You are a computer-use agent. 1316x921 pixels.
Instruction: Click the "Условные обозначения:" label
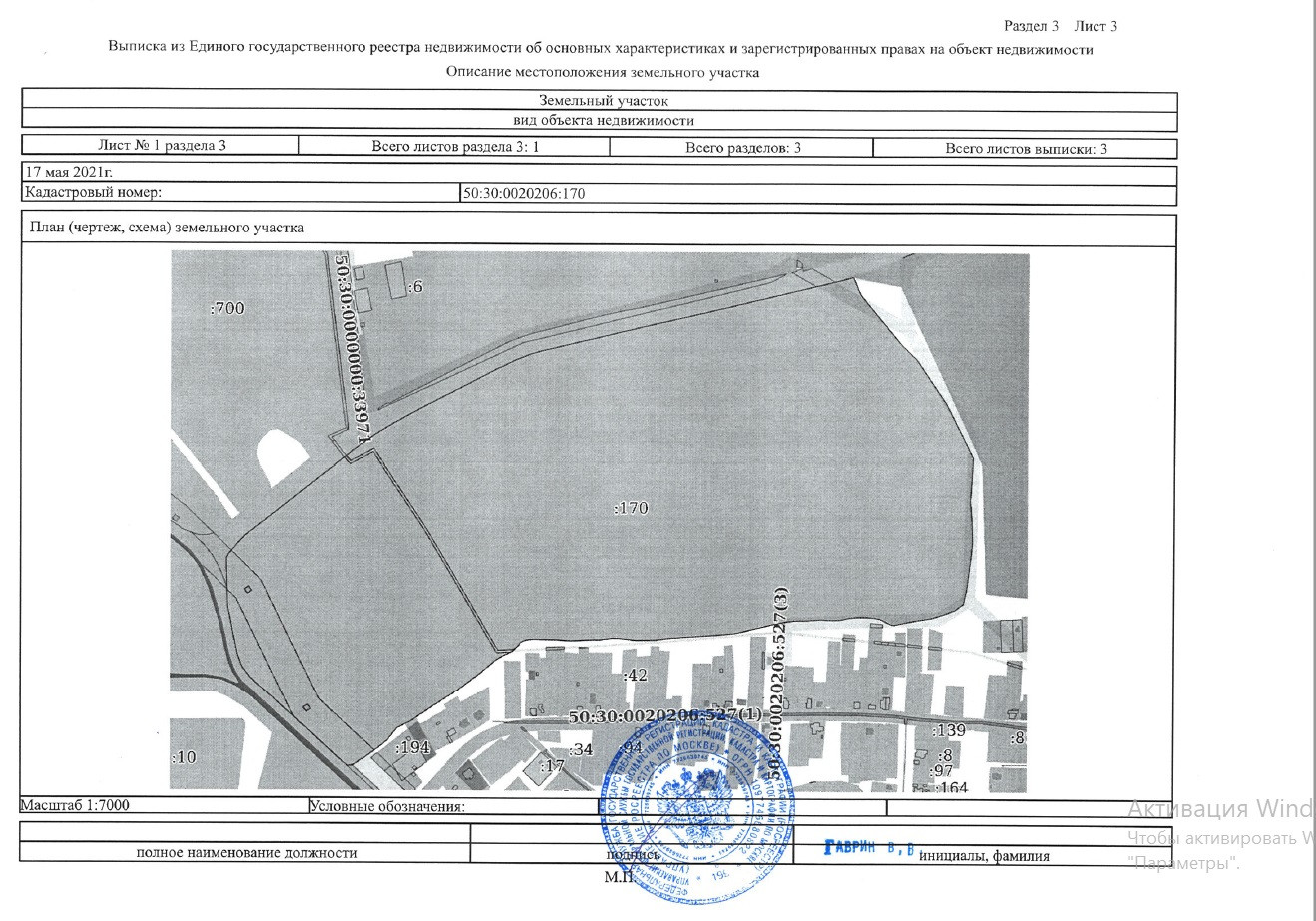(x=387, y=807)
